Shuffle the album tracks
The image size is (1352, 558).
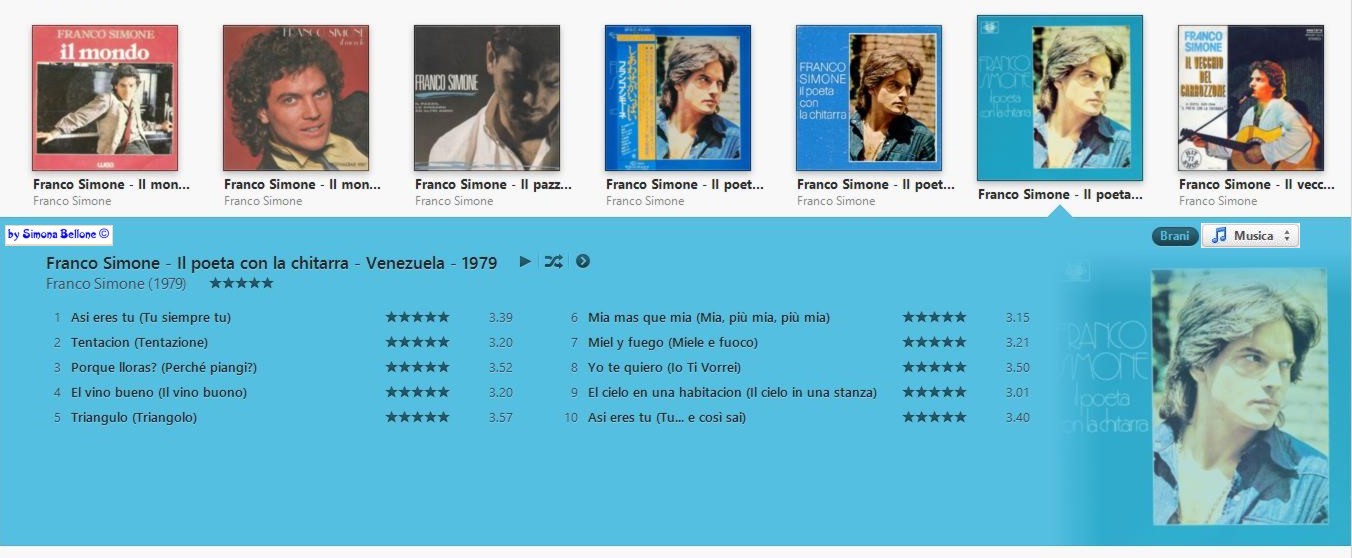pos(553,262)
